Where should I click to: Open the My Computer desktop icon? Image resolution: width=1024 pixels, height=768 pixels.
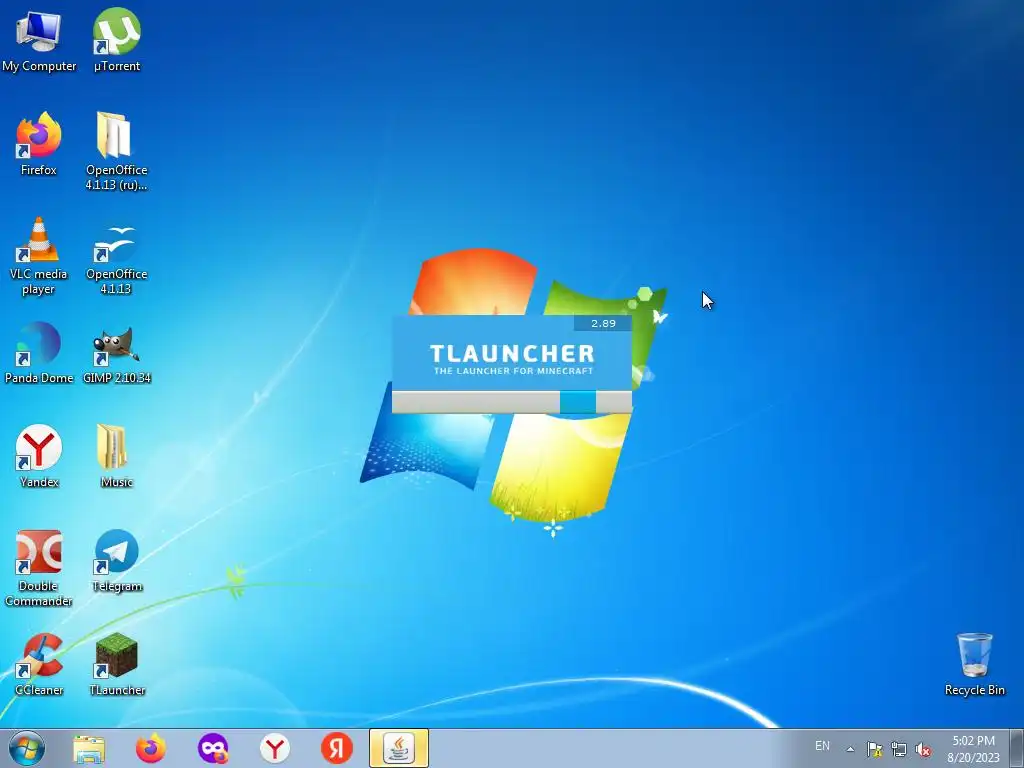click(39, 40)
